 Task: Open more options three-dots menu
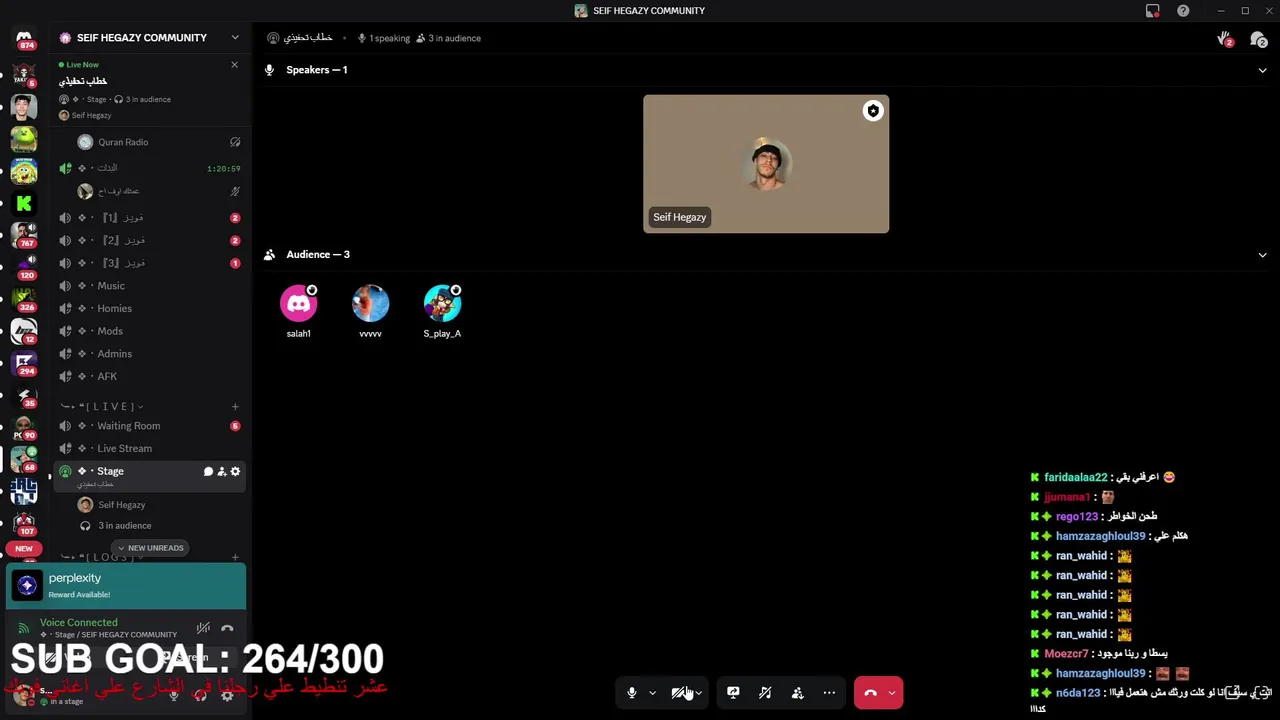pyautogui.click(x=829, y=693)
